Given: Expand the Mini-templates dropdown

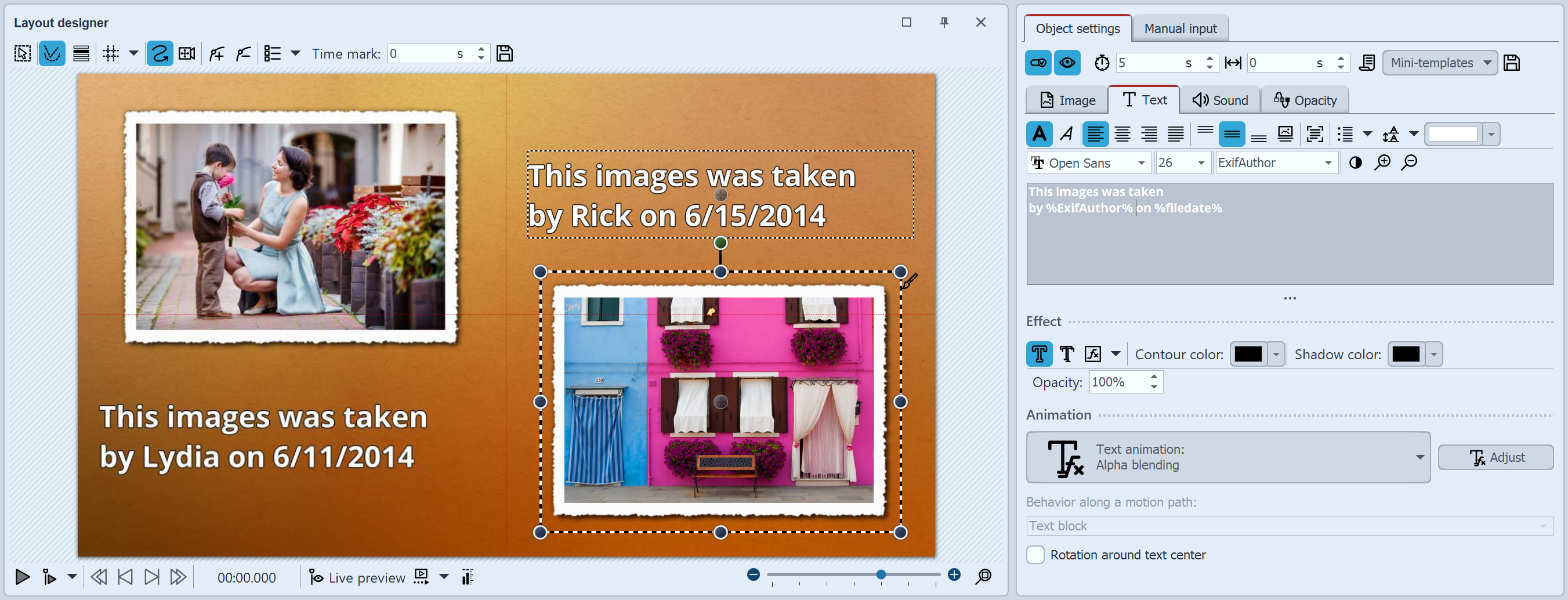Looking at the screenshot, I should click(1439, 63).
